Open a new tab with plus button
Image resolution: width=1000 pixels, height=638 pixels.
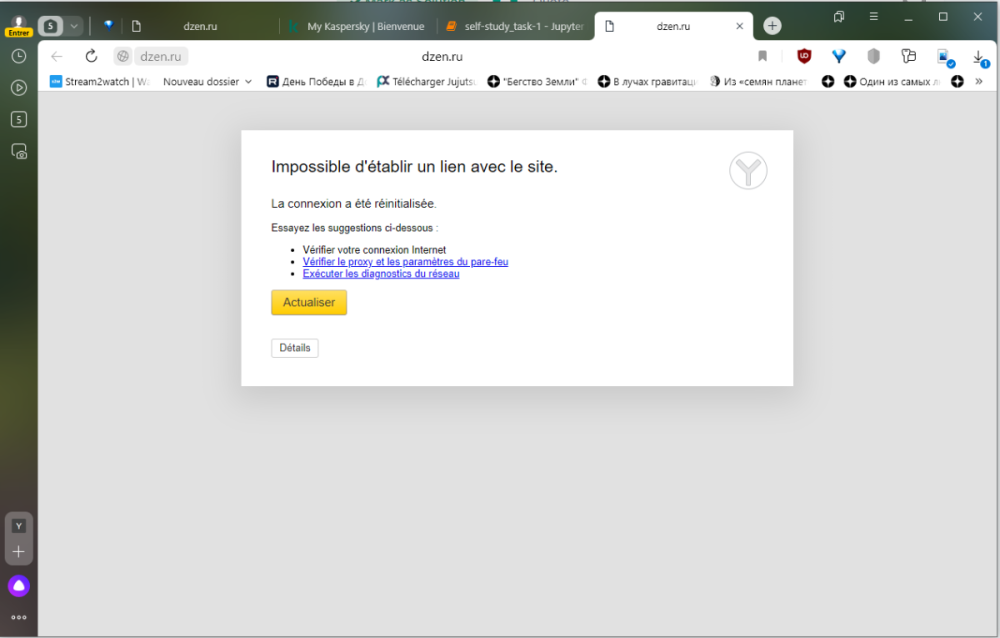[x=772, y=26]
